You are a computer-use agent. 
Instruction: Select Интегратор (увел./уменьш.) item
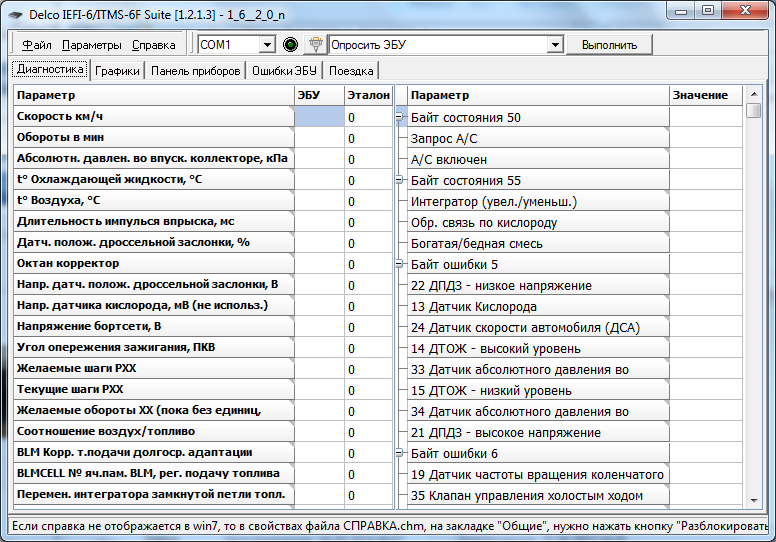click(x=538, y=201)
